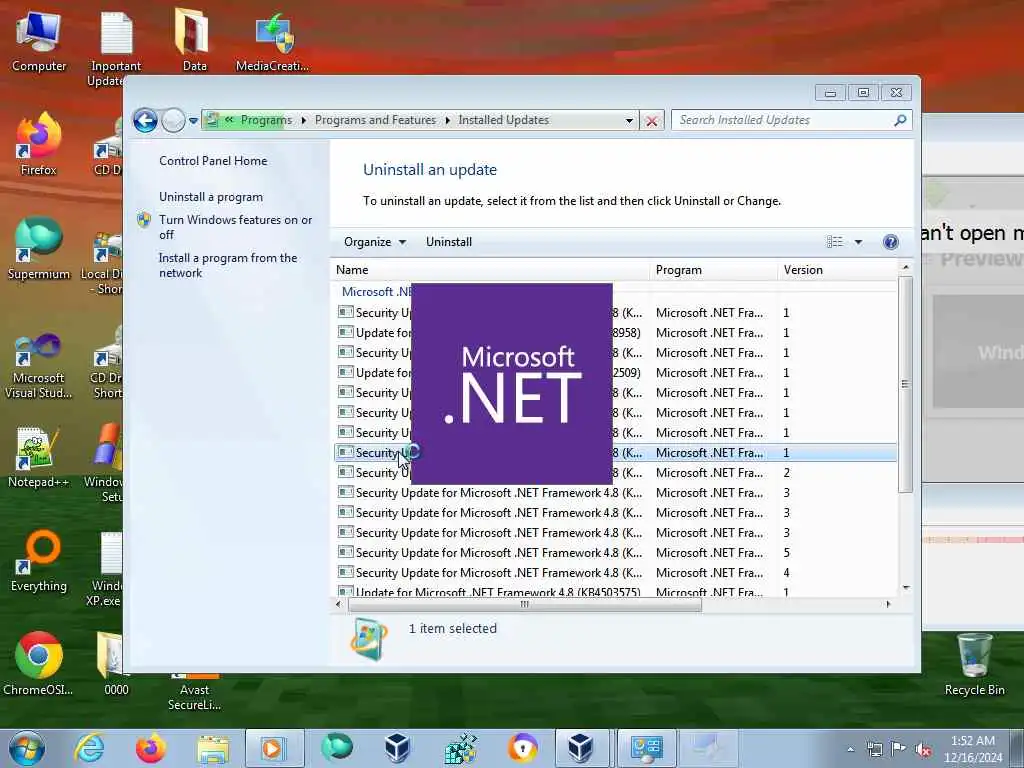
Task: Click the list's scroll up arrow
Action: (x=905, y=268)
